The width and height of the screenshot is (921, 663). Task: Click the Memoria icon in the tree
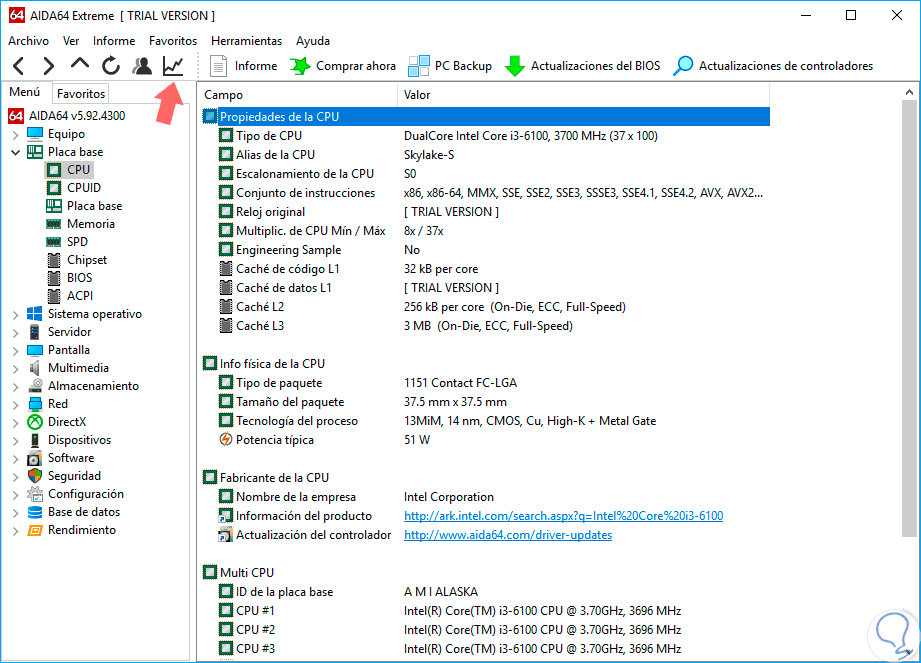click(x=53, y=224)
